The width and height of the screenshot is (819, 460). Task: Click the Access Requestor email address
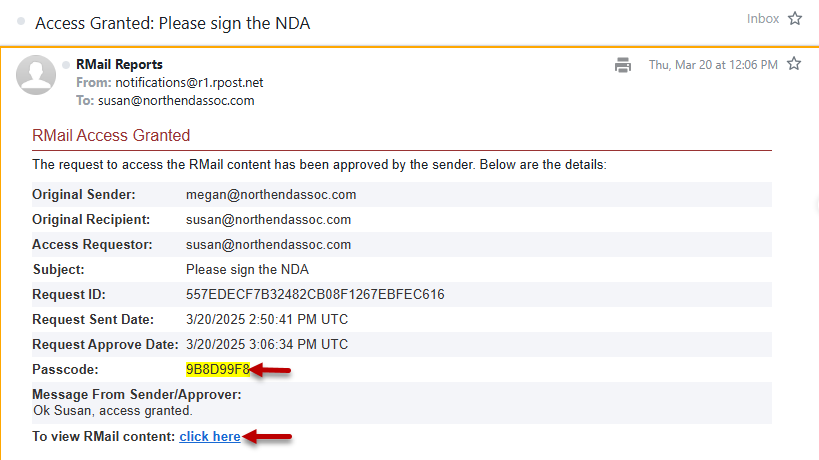point(268,245)
